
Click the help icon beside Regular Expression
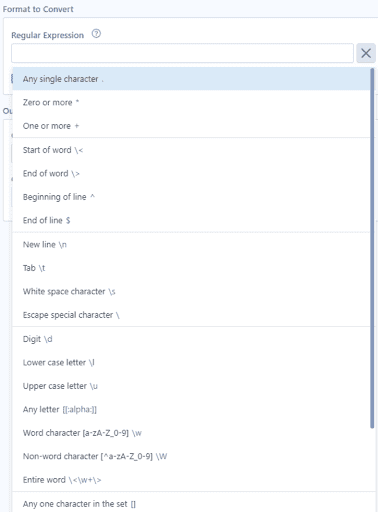pyautogui.click(x=96, y=34)
